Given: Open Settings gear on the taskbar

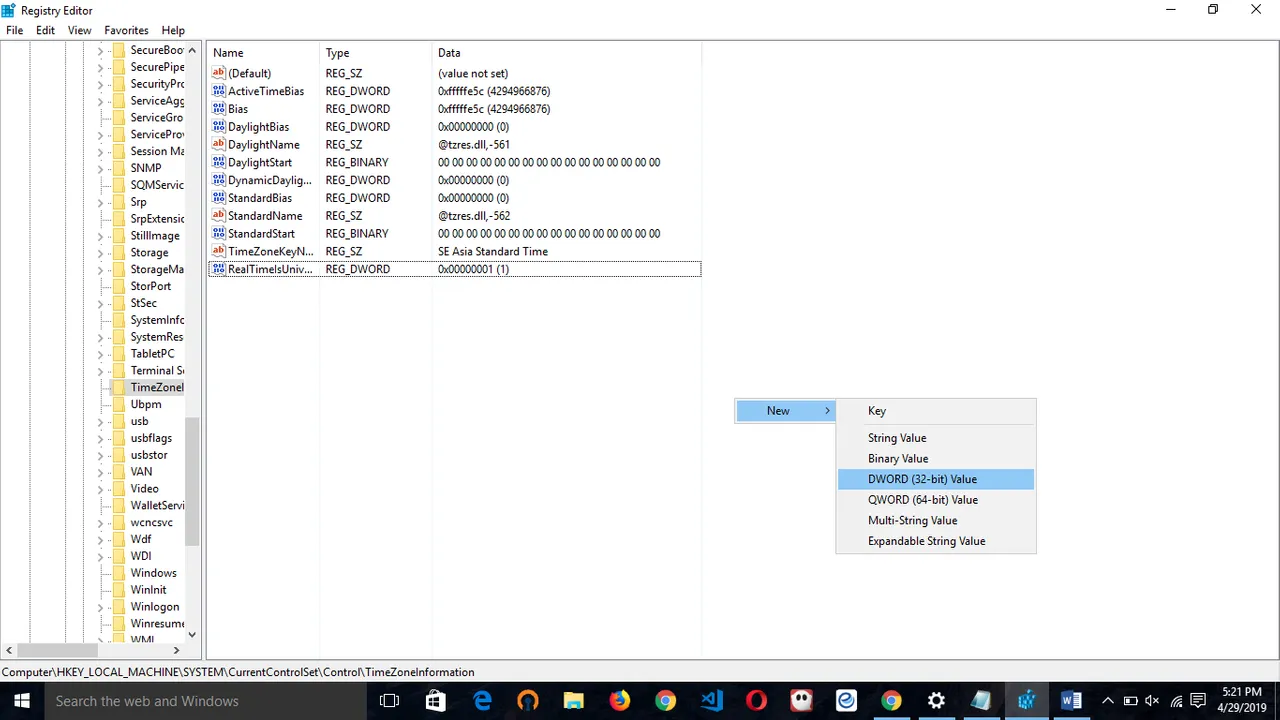Looking at the screenshot, I should [x=935, y=701].
